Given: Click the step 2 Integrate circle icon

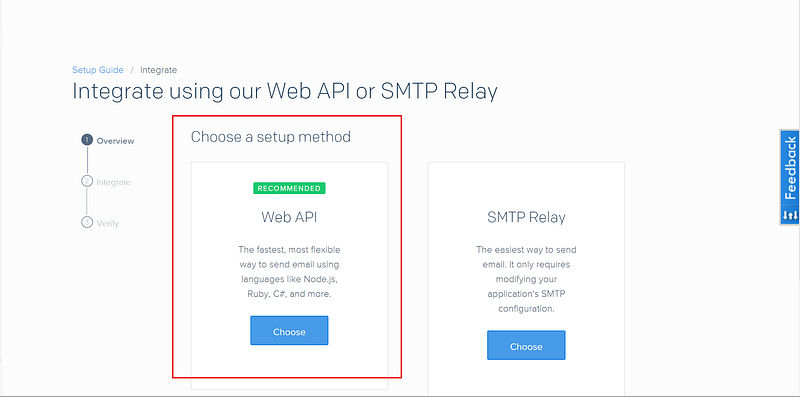Looking at the screenshot, I should point(87,181).
